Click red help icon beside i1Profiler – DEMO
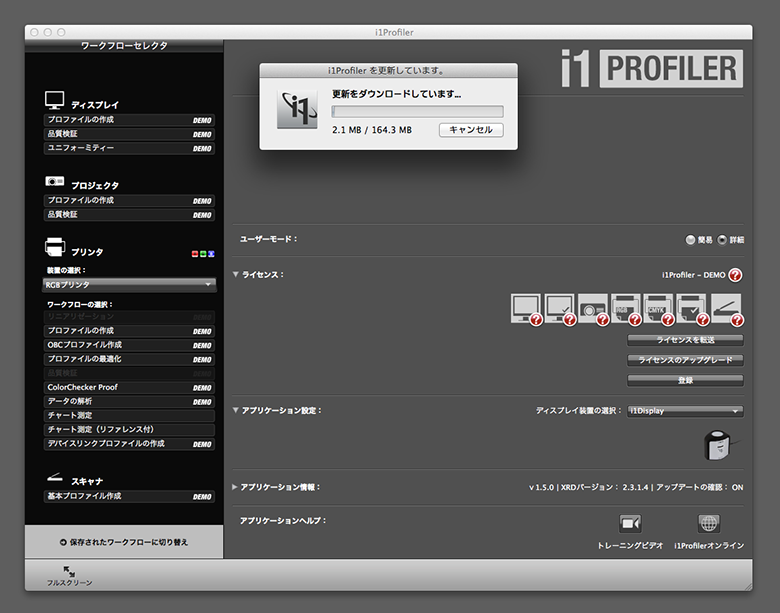This screenshot has width=780, height=613. click(x=735, y=274)
